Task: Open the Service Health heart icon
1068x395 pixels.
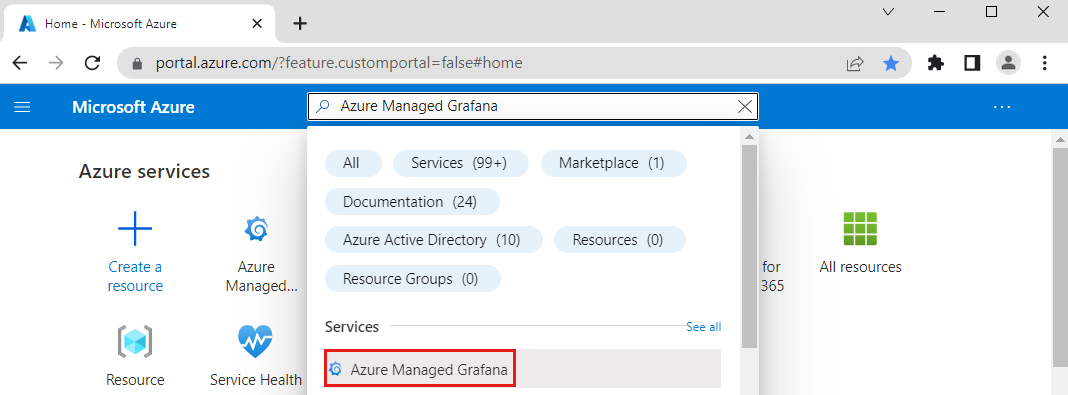Action: click(255, 342)
